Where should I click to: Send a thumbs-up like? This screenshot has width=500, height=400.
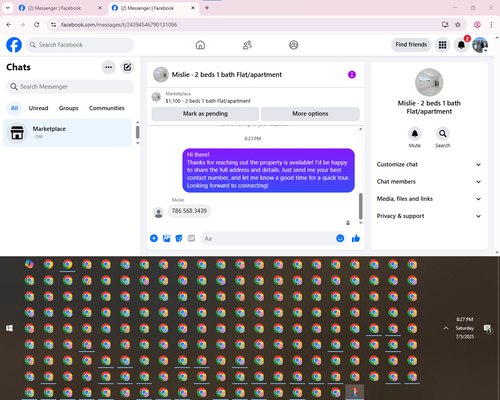click(x=356, y=238)
